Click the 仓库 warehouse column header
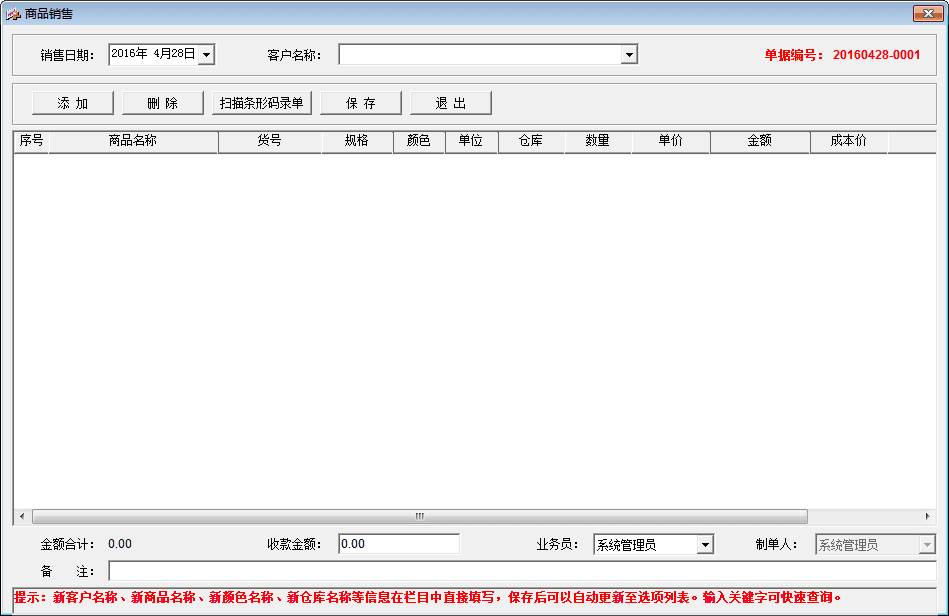The image size is (949, 616). coord(531,141)
